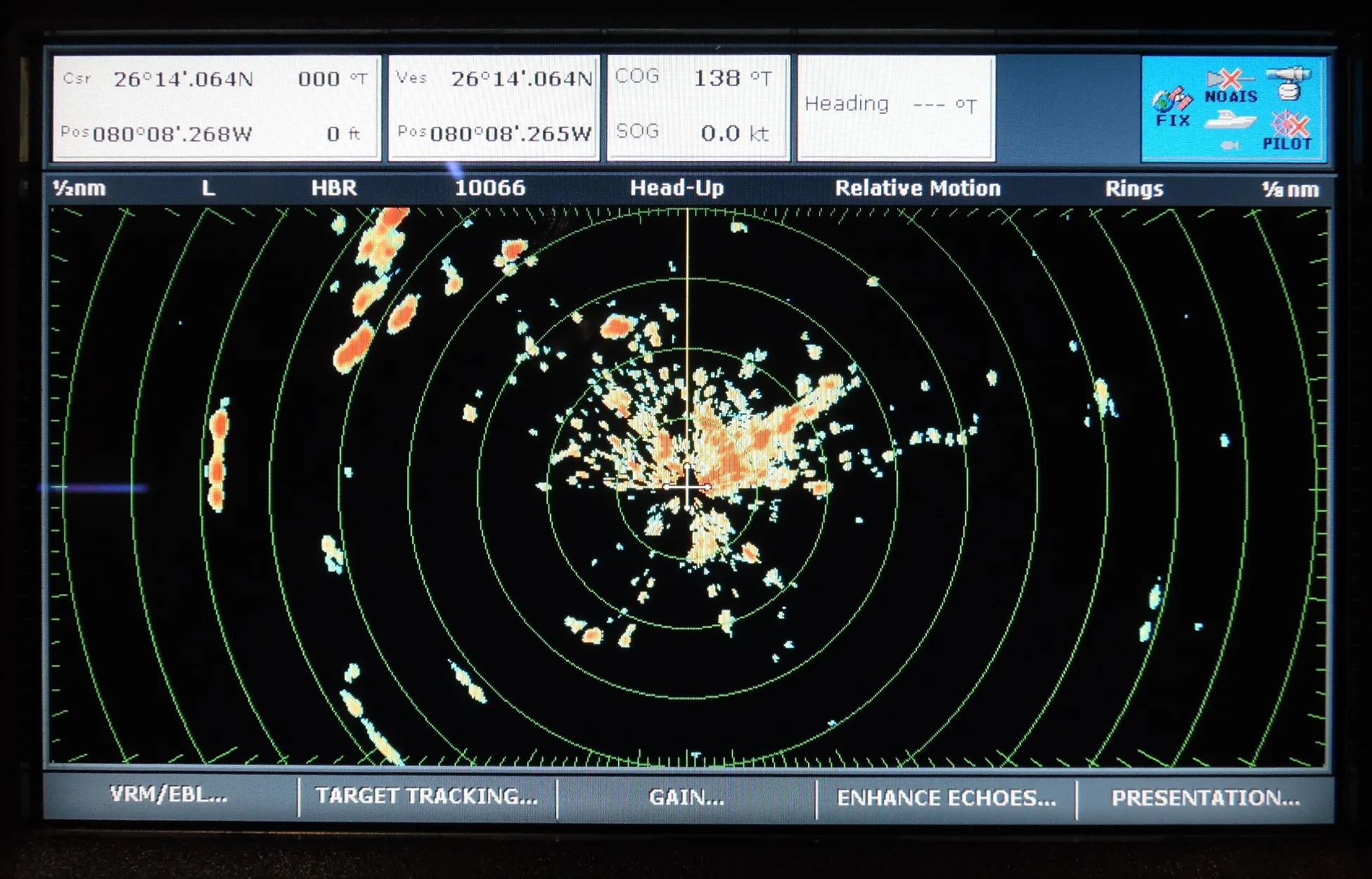
Task: Expand the ½nm range indicator
Action: pos(79,188)
